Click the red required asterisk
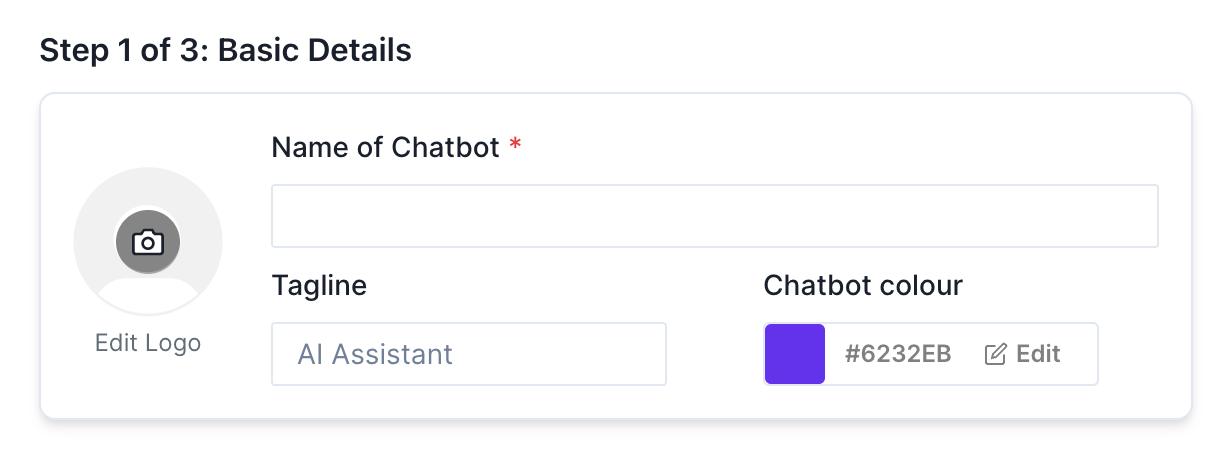 (515, 147)
